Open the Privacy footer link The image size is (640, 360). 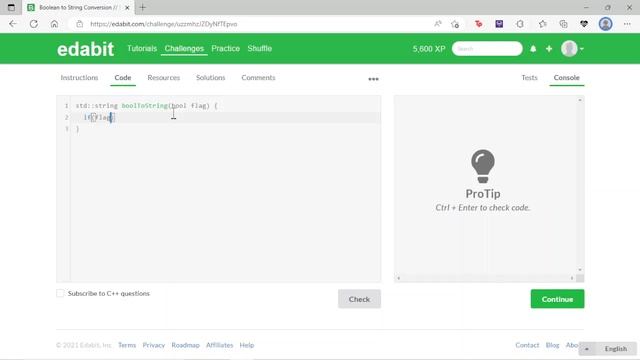coord(153,345)
